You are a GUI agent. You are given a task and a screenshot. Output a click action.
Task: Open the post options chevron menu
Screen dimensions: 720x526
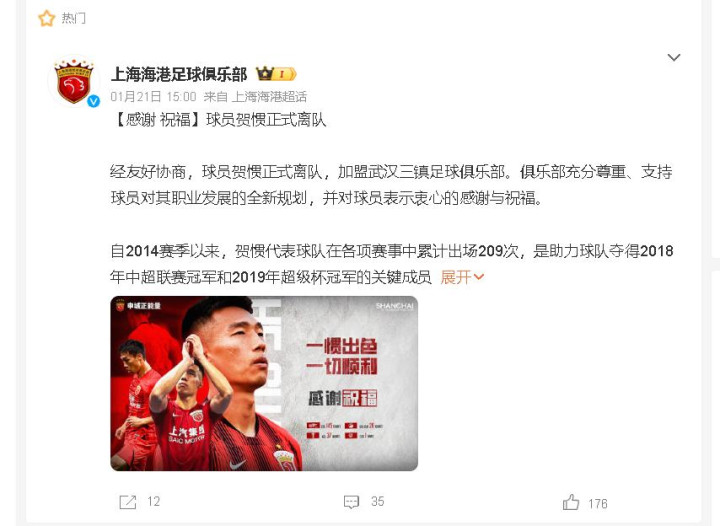674,57
